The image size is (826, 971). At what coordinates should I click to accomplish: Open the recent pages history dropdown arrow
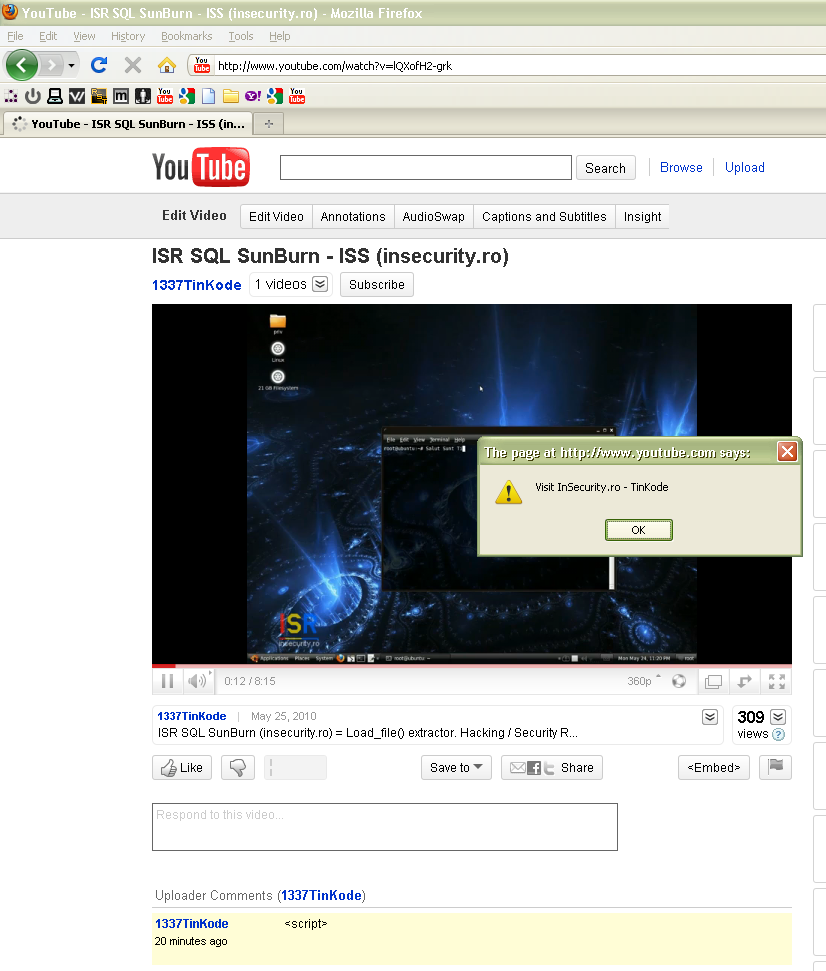click(71, 65)
